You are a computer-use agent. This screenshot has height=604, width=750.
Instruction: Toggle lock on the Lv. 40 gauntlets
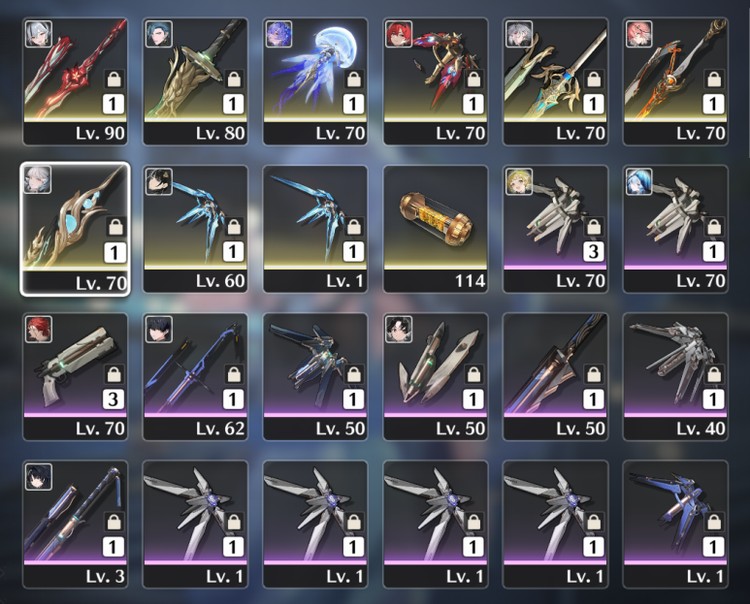(x=714, y=374)
